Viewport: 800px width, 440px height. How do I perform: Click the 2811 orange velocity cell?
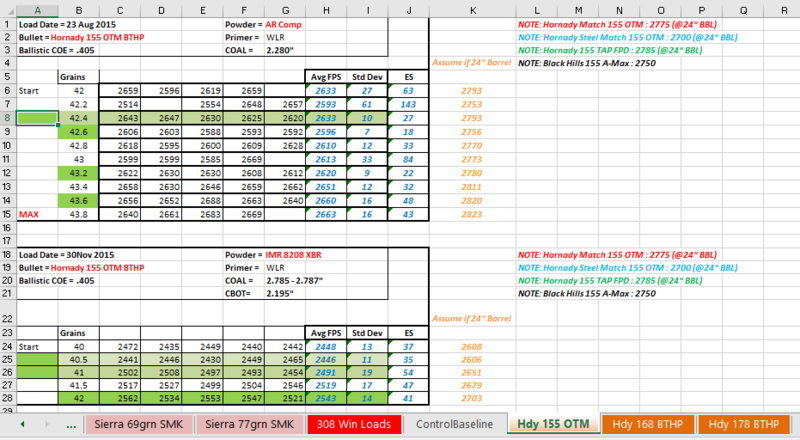(x=472, y=187)
